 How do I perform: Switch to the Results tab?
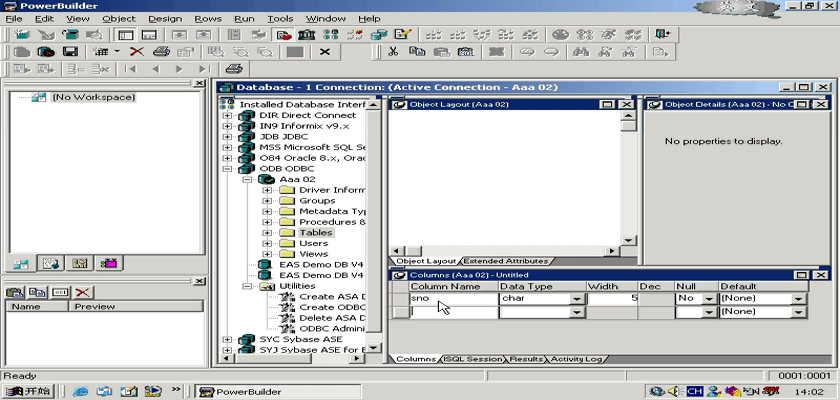526,359
